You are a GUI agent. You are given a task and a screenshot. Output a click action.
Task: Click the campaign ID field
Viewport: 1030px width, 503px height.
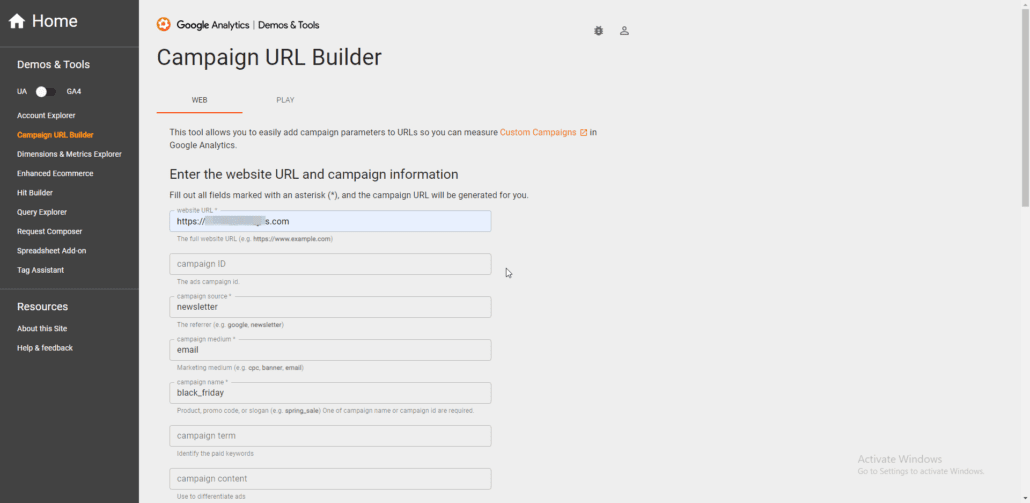pos(330,264)
